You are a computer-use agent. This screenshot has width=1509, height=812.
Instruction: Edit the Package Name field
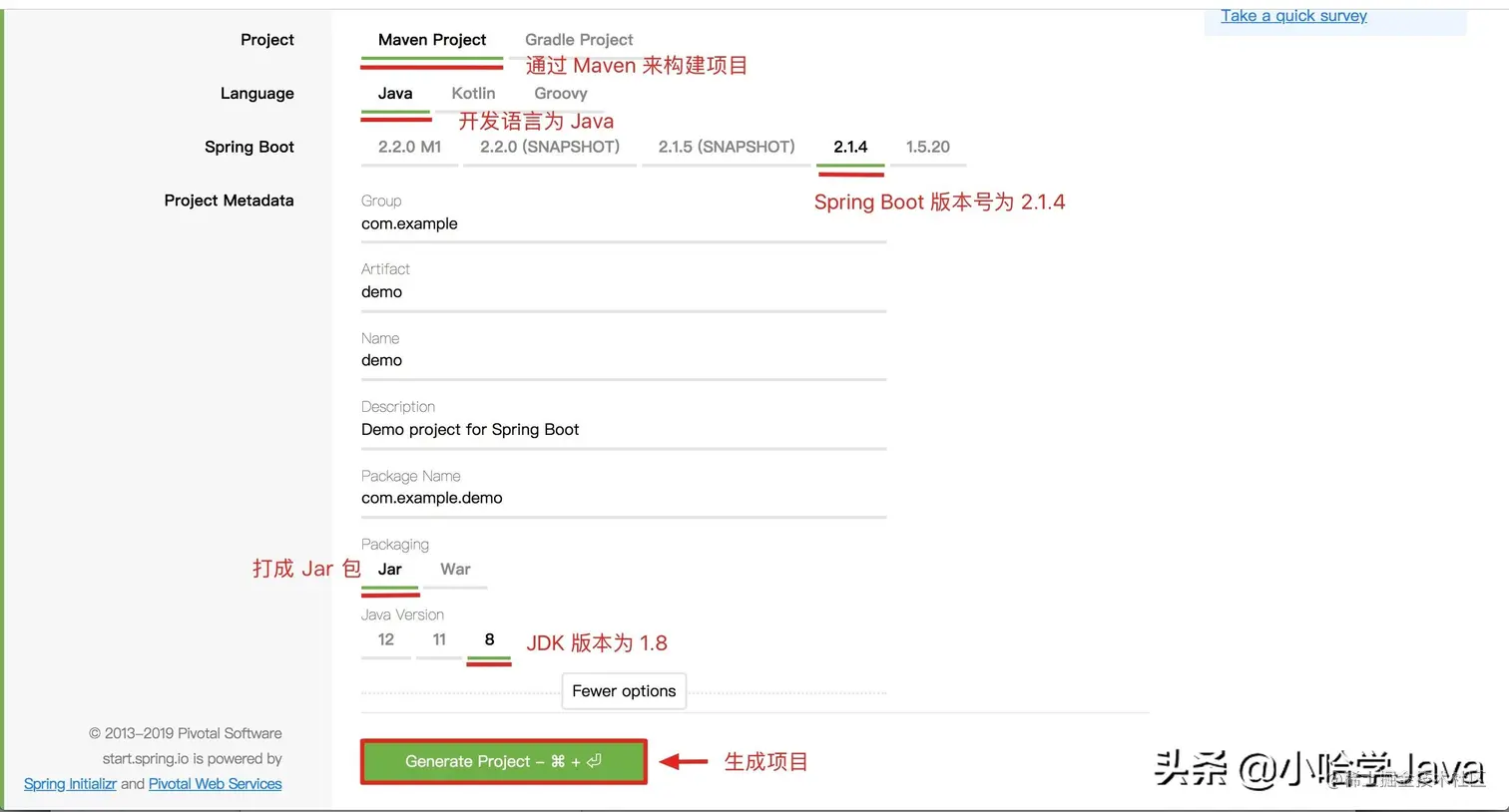click(x=624, y=498)
